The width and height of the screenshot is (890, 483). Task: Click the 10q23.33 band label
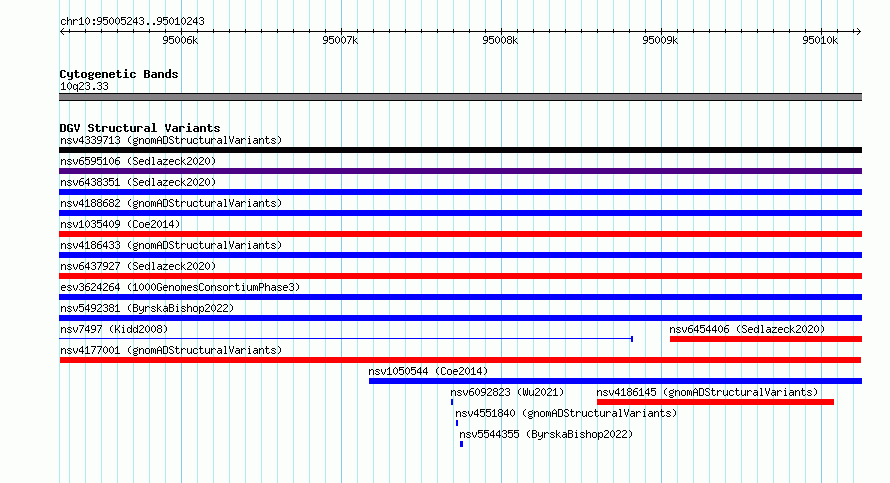[84, 86]
